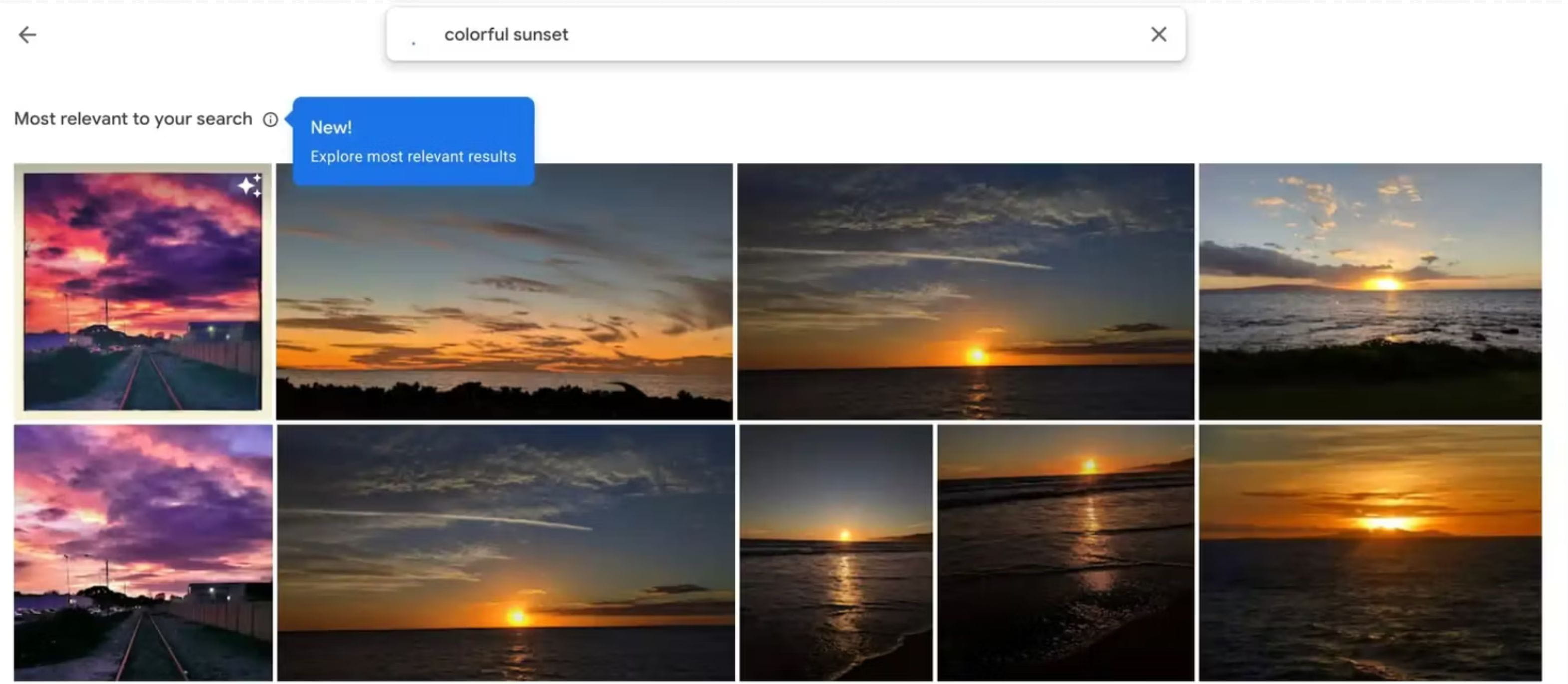Viewport: 1568px width, 684px height.
Task: Click the "Most relevant to your search" heading
Action: coord(133,119)
